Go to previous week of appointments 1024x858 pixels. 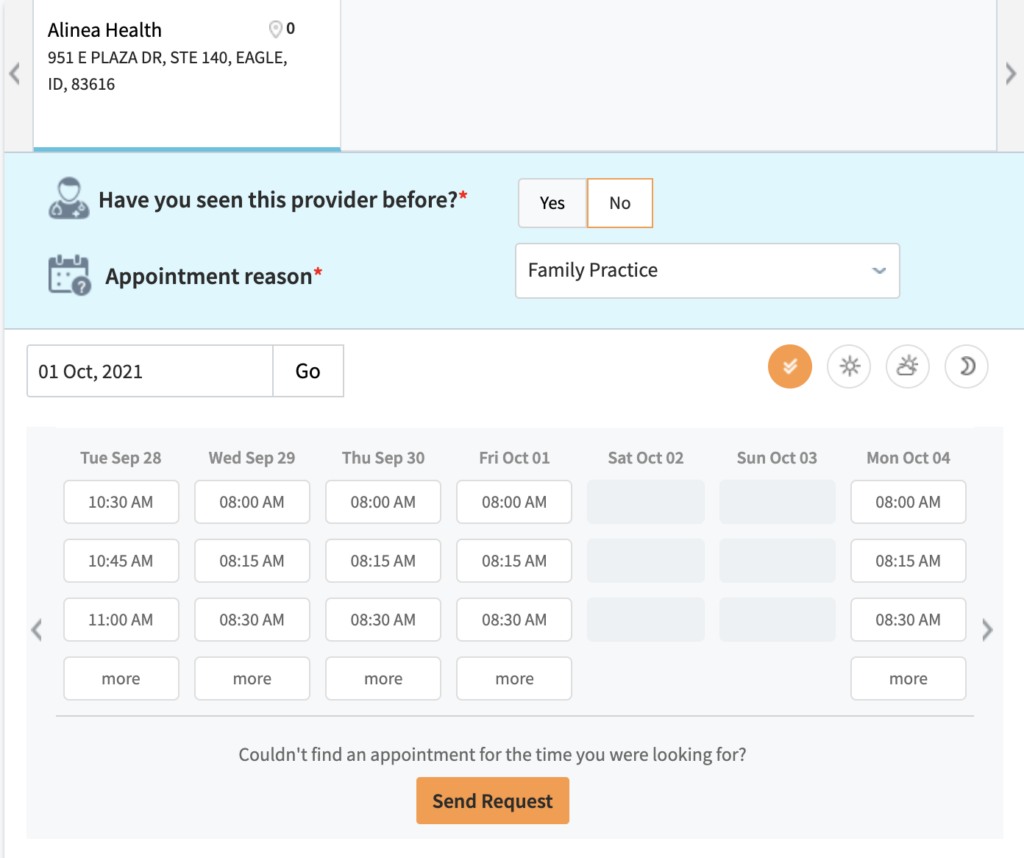tap(37, 630)
